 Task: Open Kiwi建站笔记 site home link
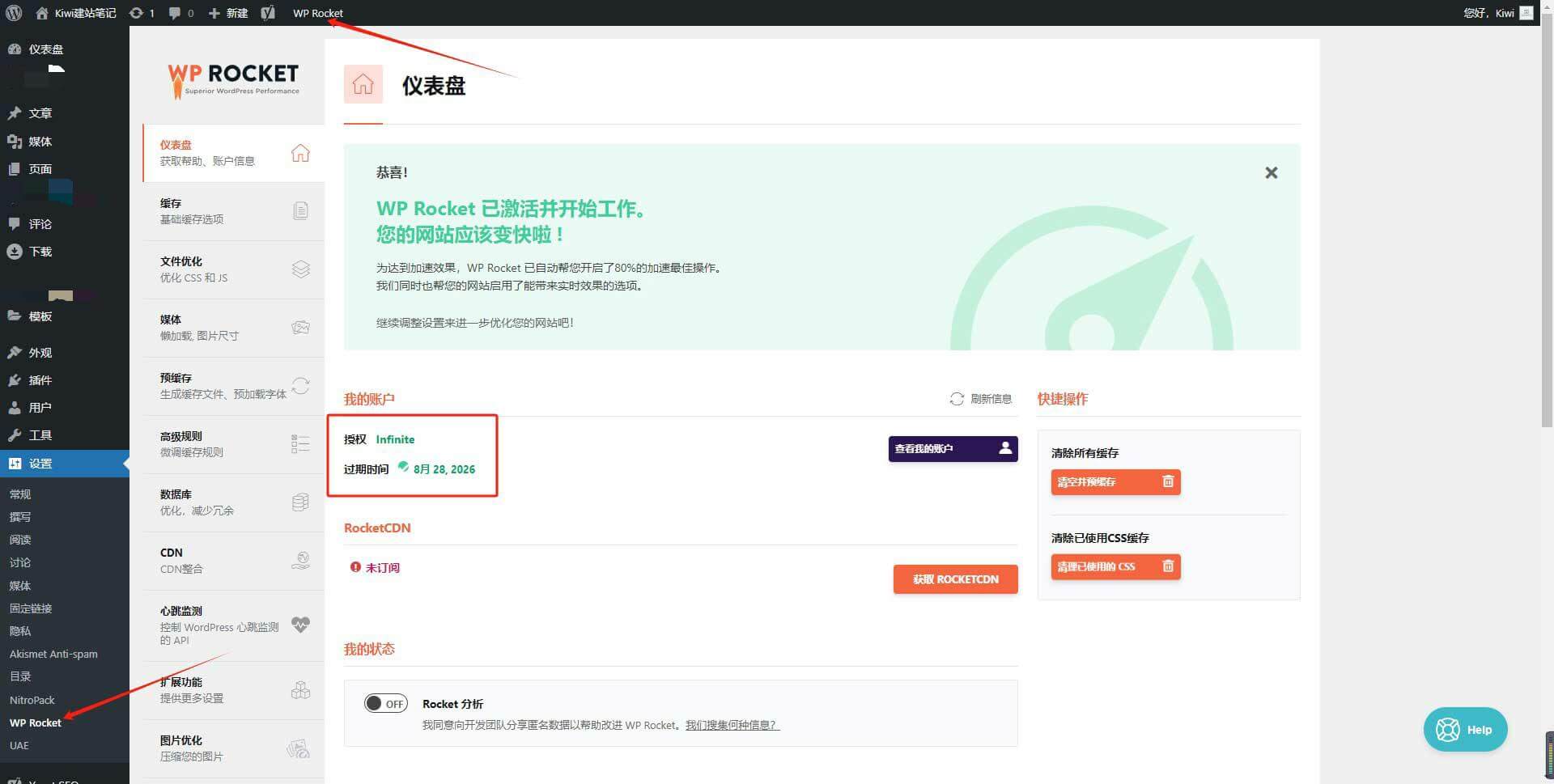(76, 13)
